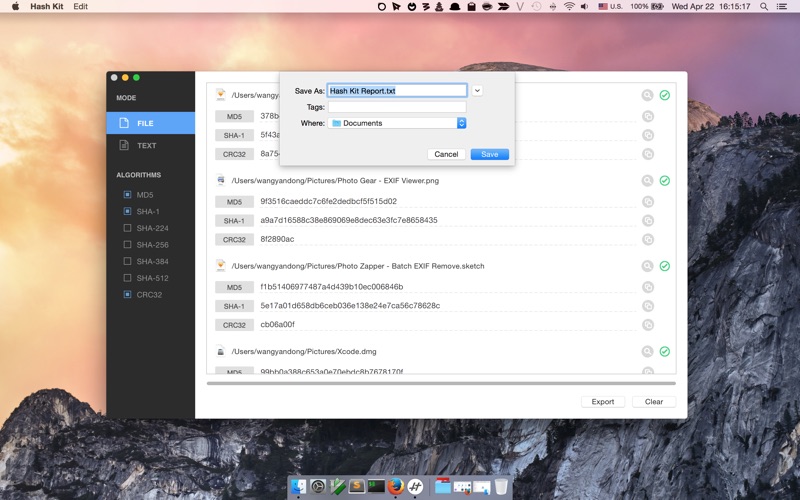Screen dimensions: 800x500
Task: Copy the MD5 hash starting 378b
Action: (x=648, y=116)
